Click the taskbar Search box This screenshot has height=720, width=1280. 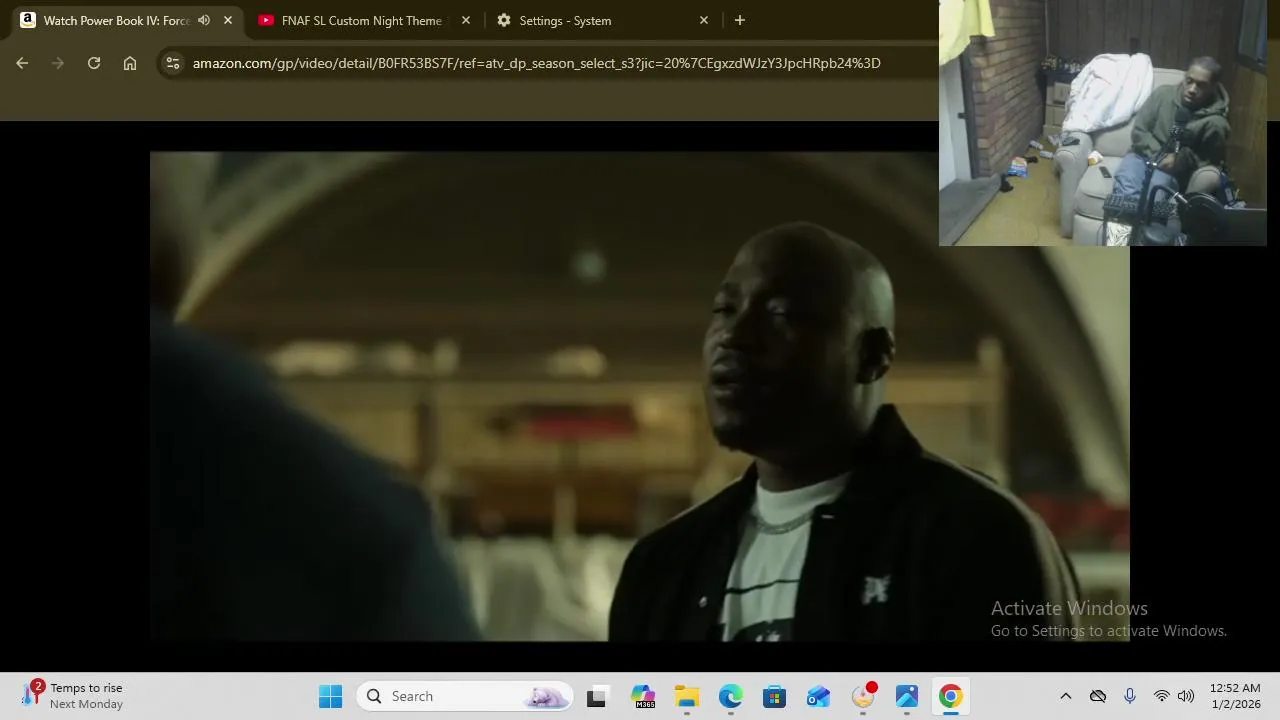click(465, 696)
